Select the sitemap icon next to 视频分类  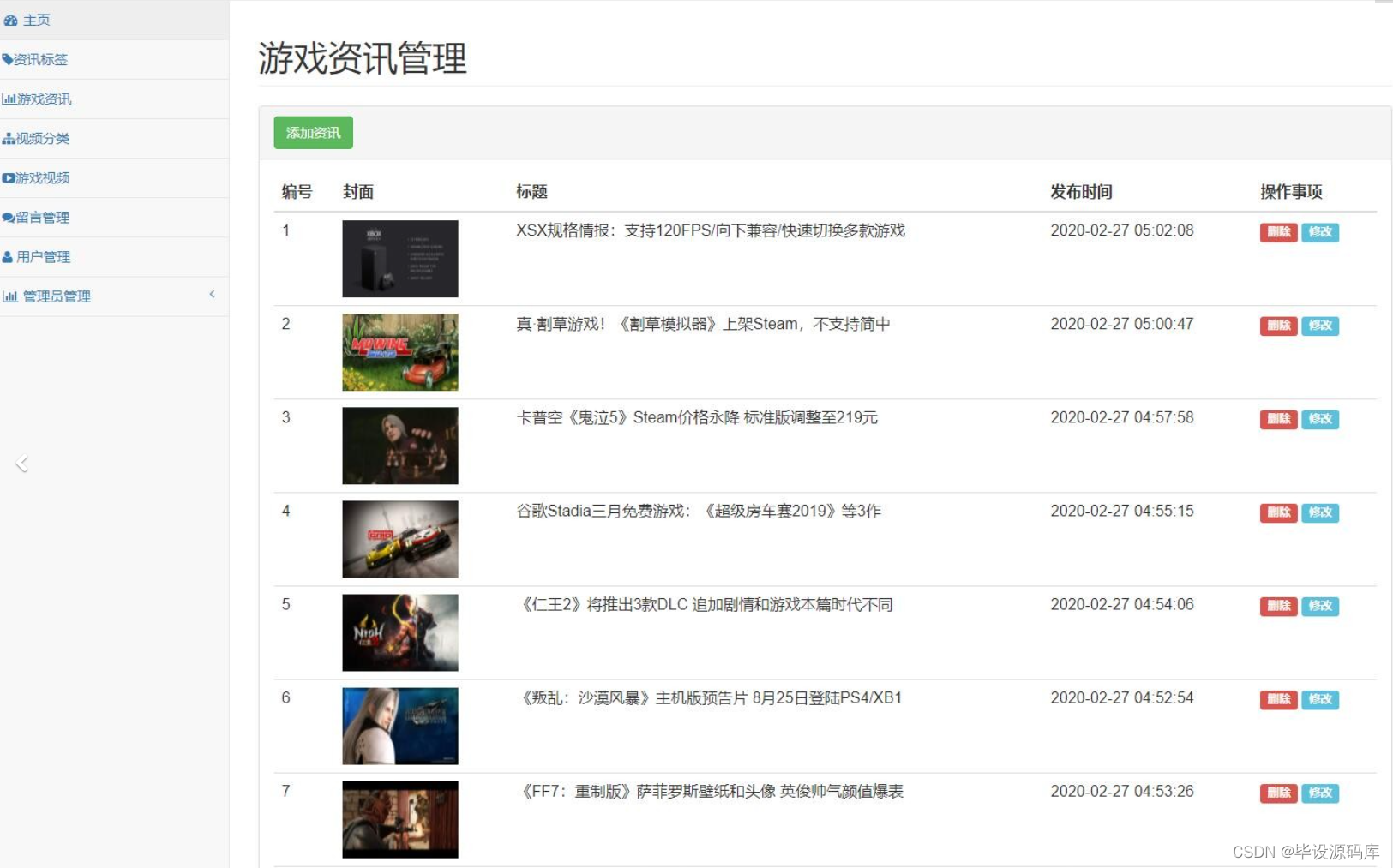(8, 138)
